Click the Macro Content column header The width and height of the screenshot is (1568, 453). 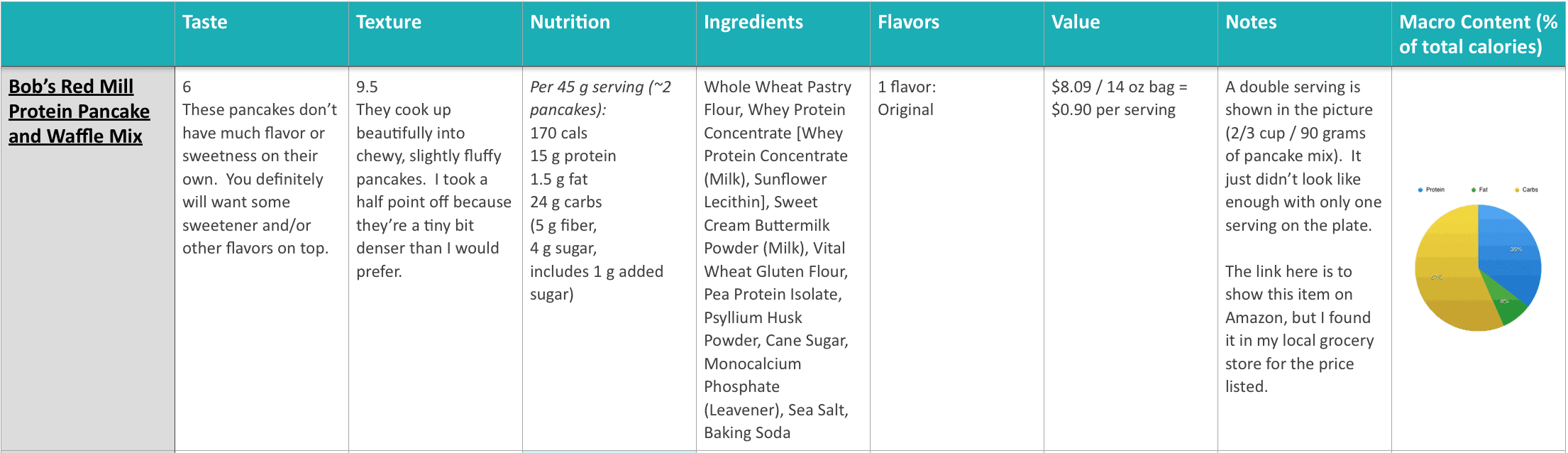(1479, 34)
